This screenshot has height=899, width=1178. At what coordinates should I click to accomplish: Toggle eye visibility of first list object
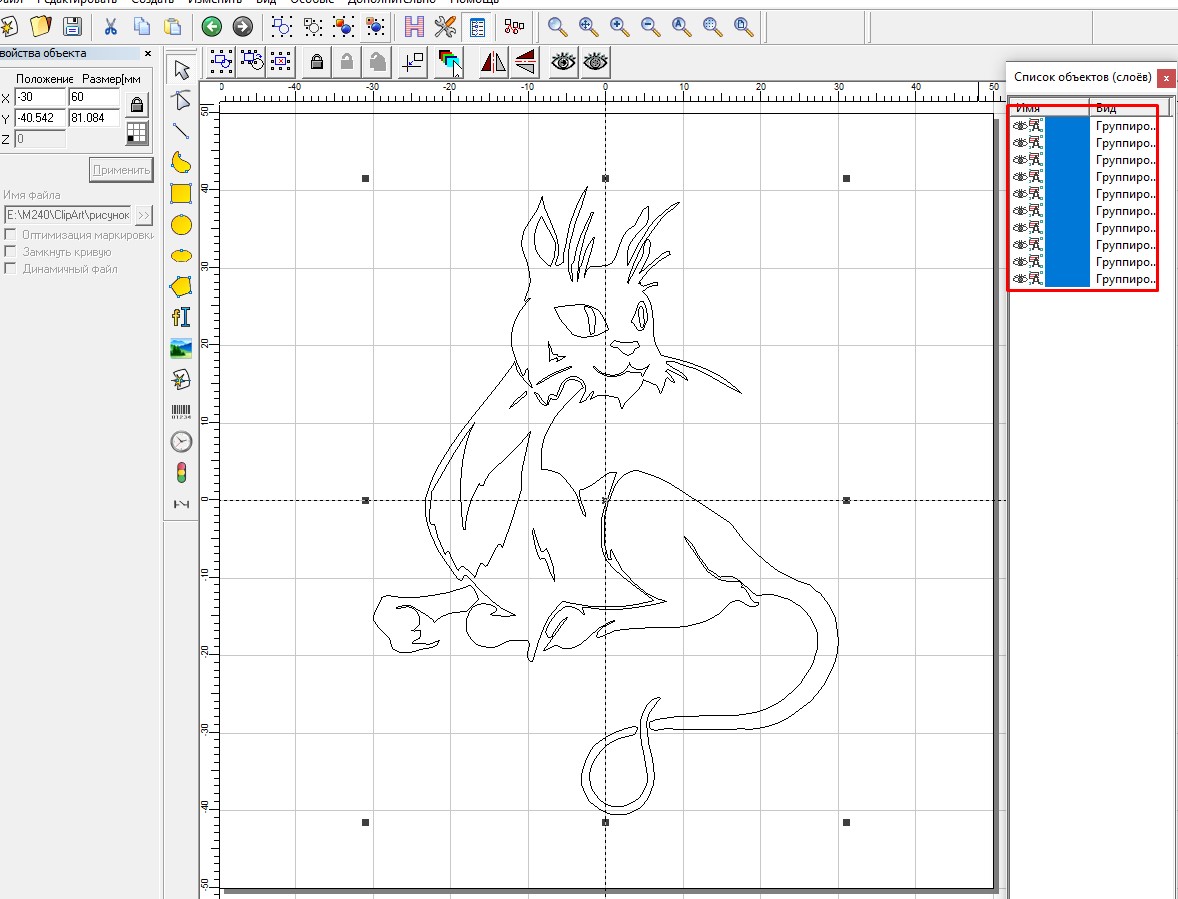click(1020, 126)
